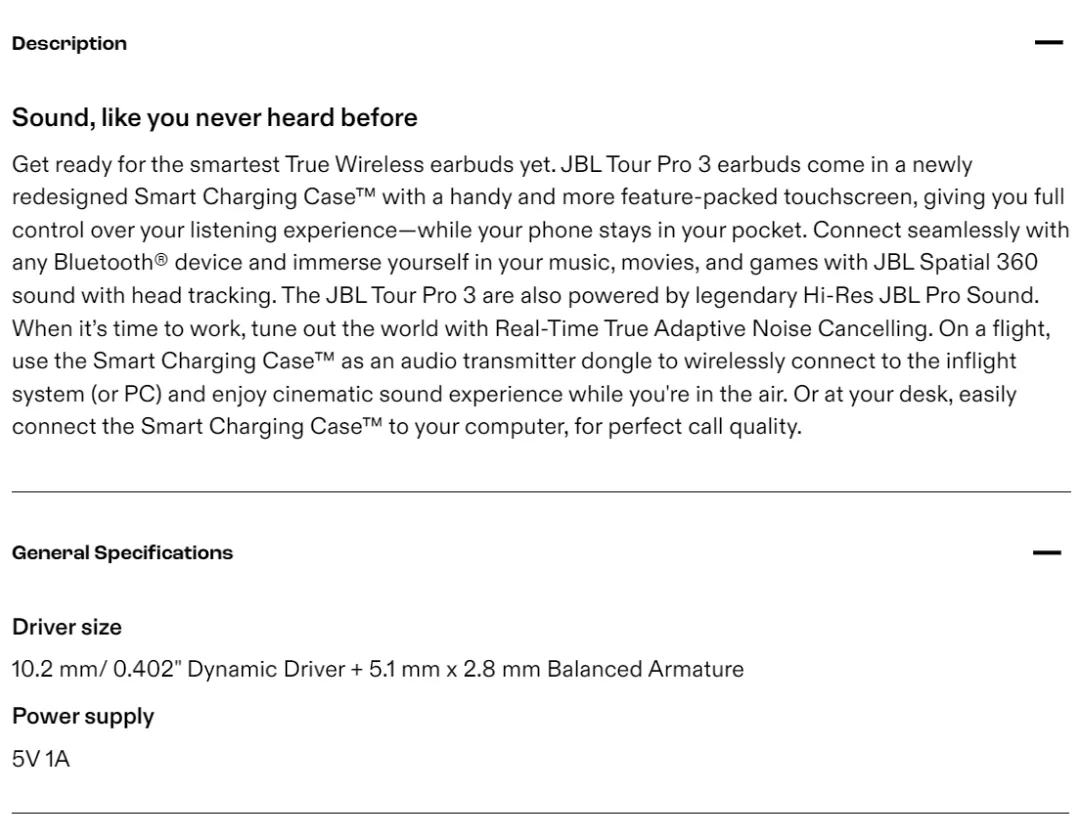
Task: Click the General Specifications header label
Action: click(x=123, y=553)
